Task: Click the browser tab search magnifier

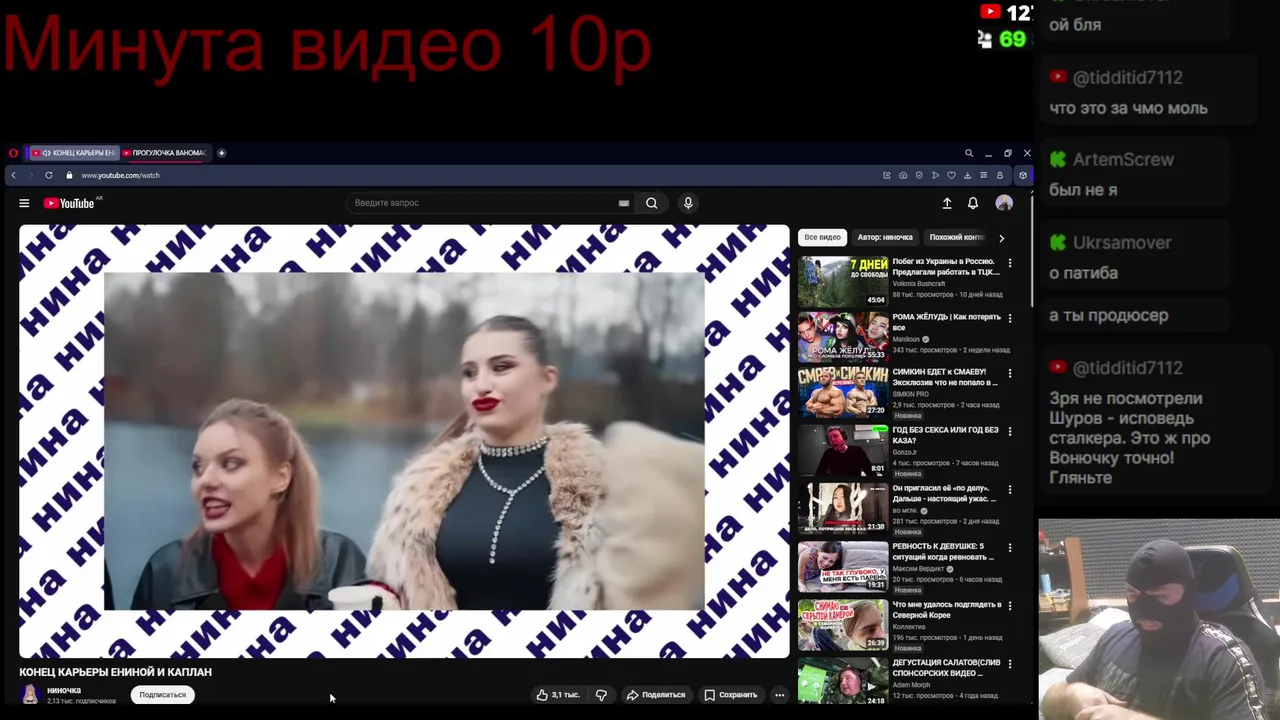Action: [x=969, y=153]
